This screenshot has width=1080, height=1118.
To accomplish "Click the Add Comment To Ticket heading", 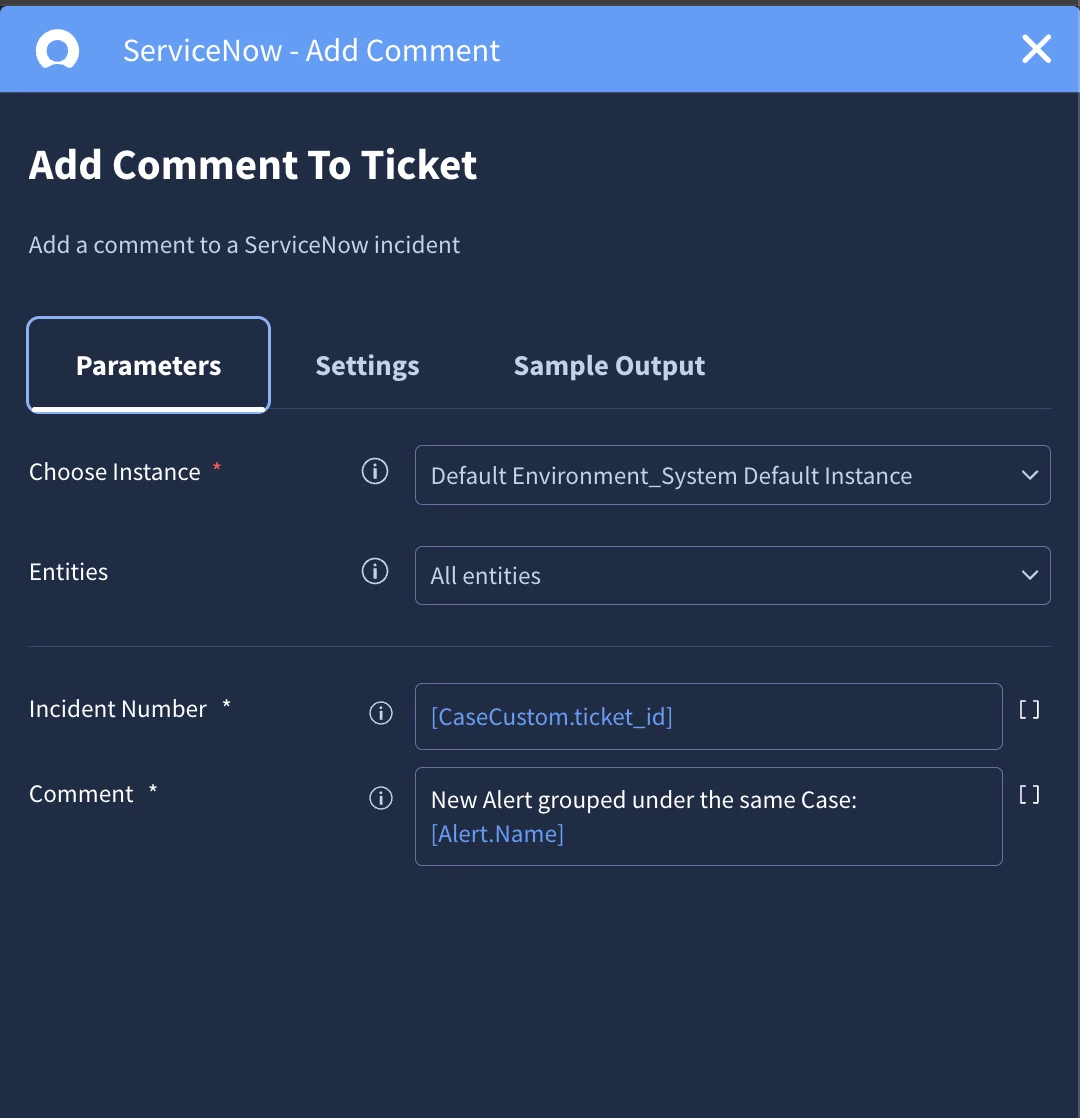I will pos(252,165).
